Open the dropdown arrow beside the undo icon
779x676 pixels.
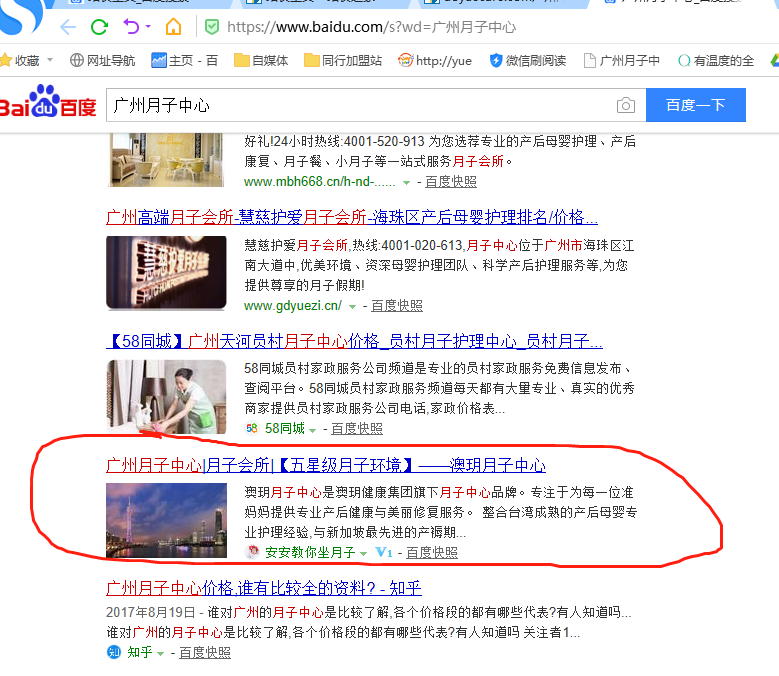(x=148, y=26)
